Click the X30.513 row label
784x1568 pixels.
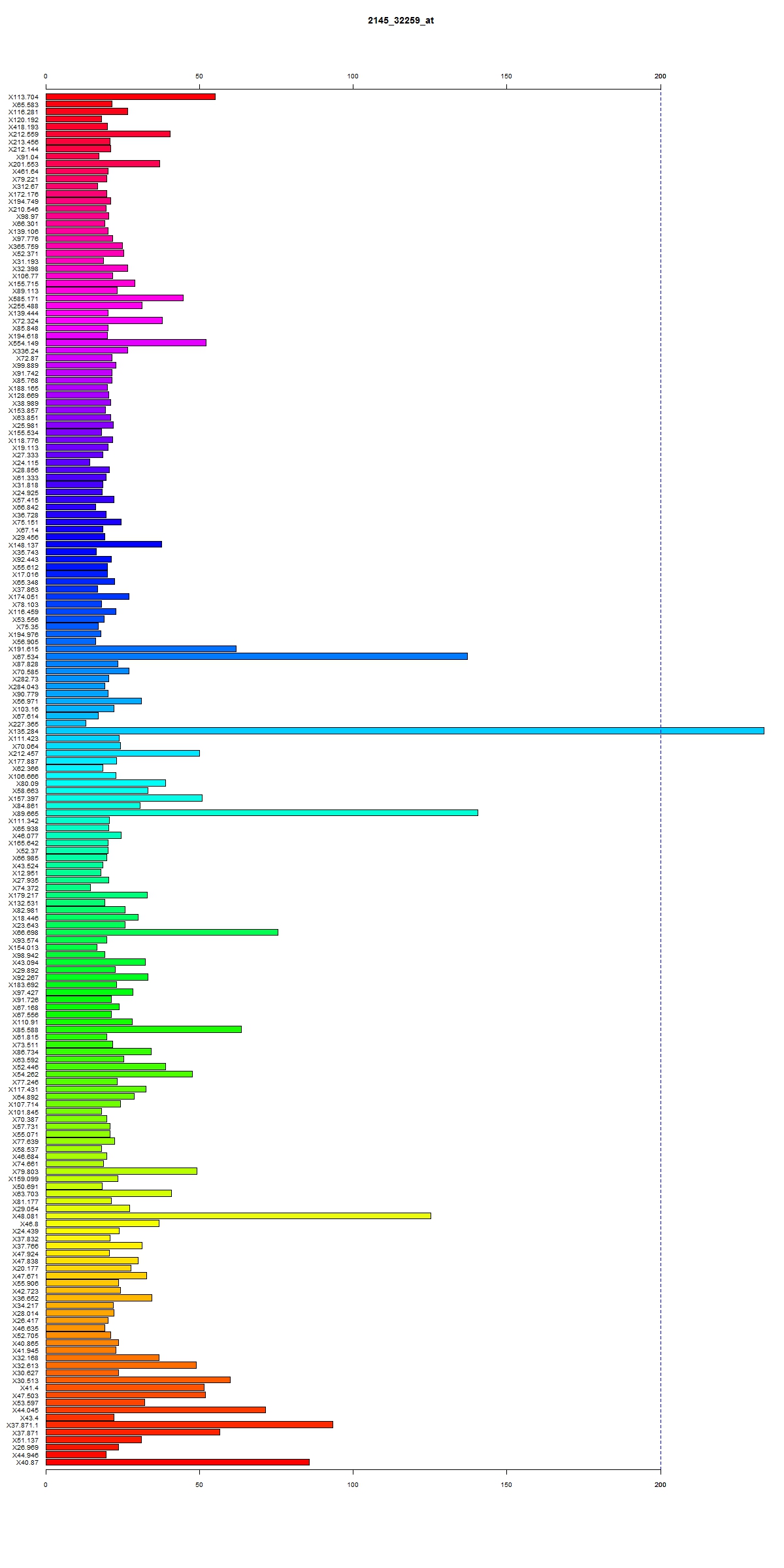[x=25, y=1380]
